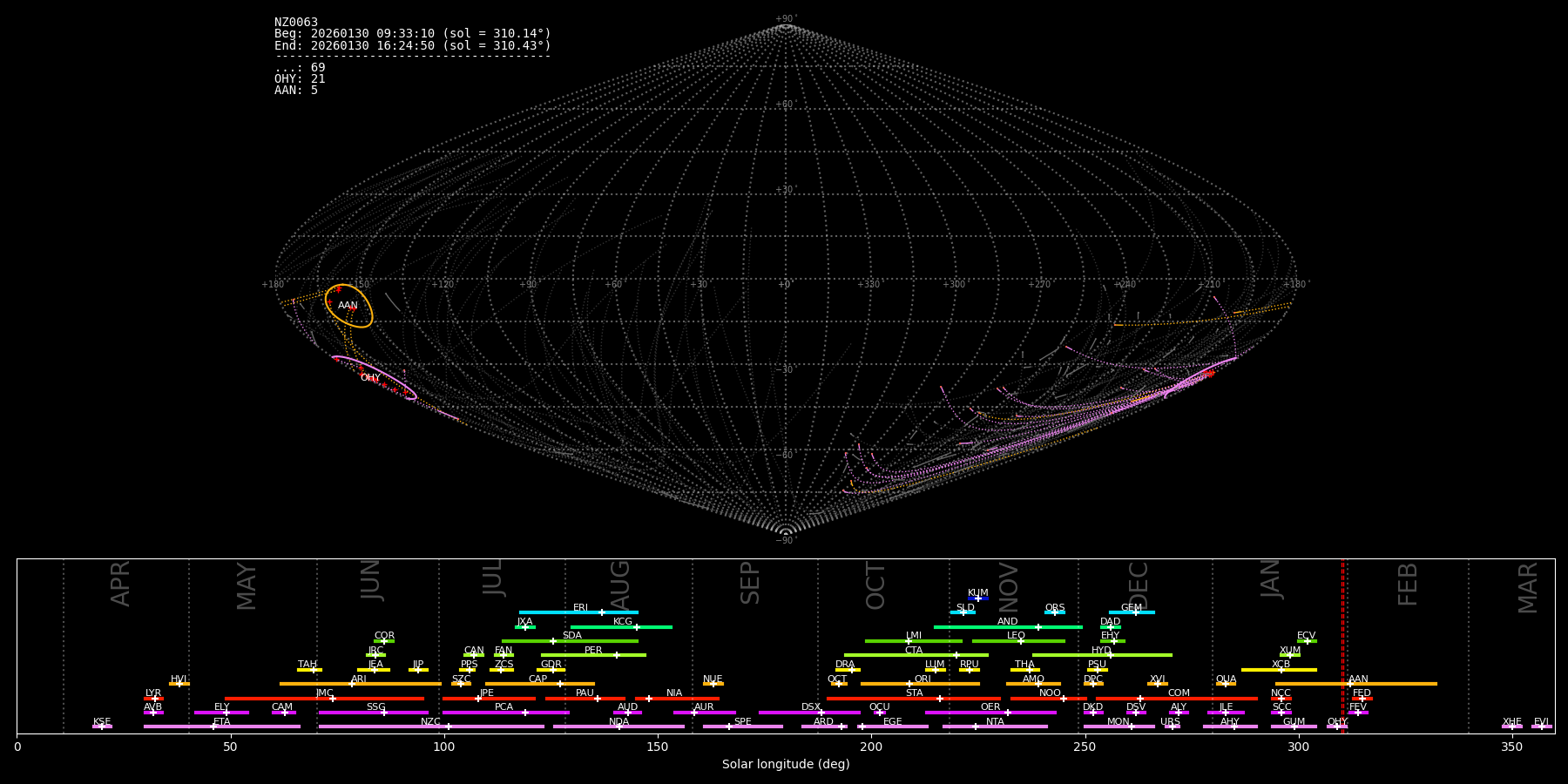Select the JMC shower bar
1568x784 pixels.
pos(325,699)
